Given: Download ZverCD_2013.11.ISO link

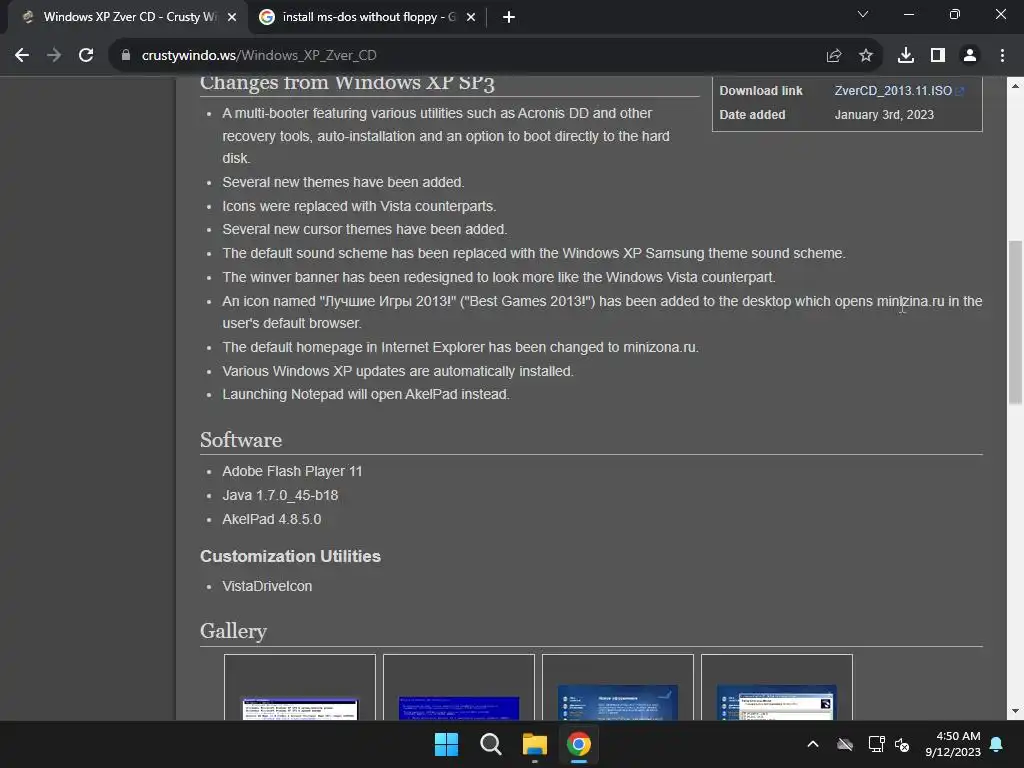Looking at the screenshot, I should coord(893,91).
